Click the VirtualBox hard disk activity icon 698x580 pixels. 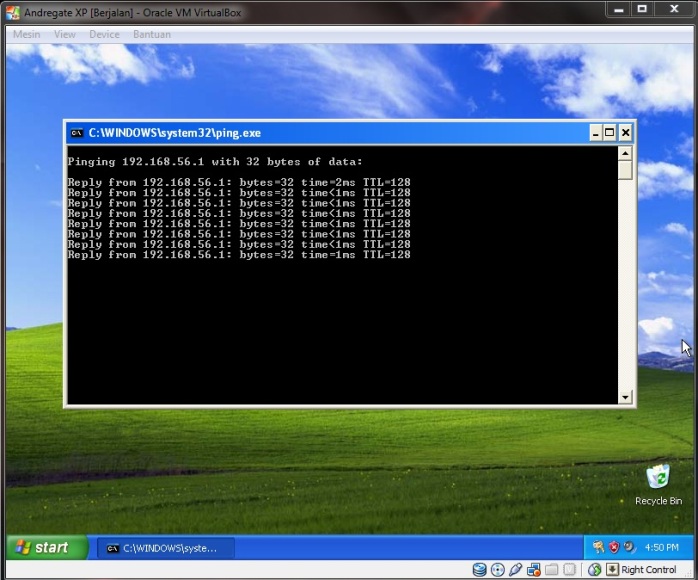pos(479,569)
